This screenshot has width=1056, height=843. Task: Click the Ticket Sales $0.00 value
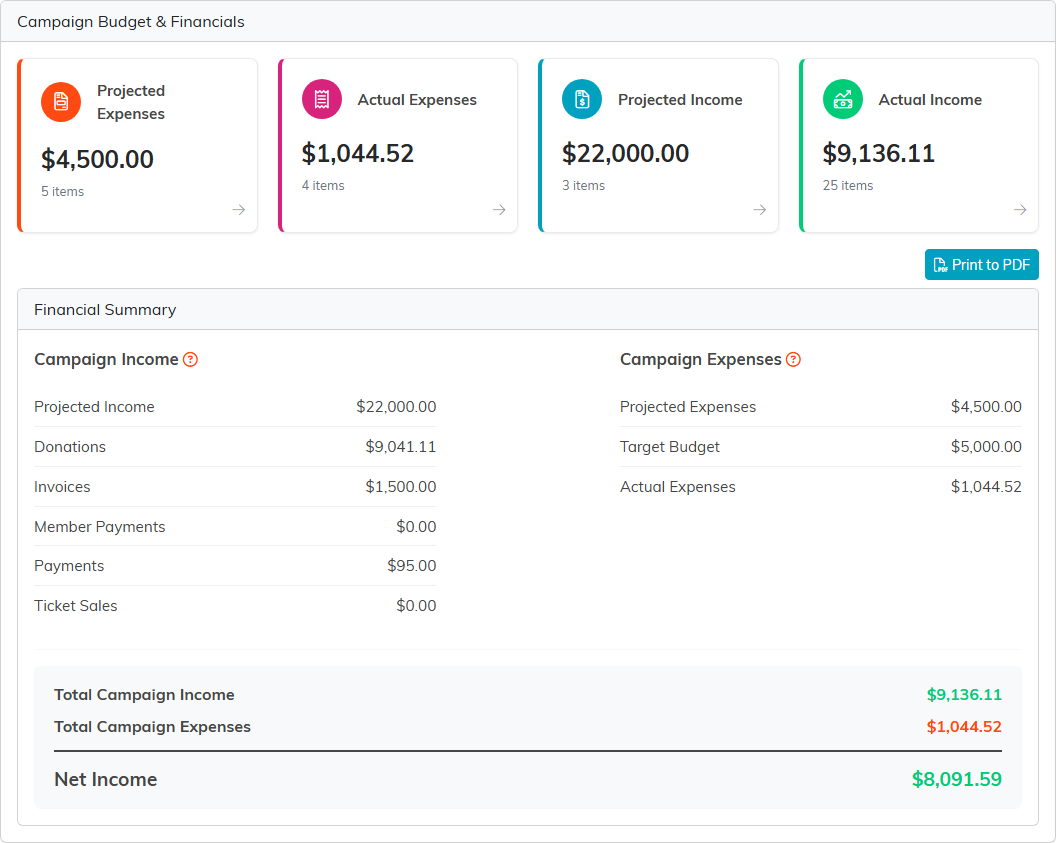click(416, 606)
